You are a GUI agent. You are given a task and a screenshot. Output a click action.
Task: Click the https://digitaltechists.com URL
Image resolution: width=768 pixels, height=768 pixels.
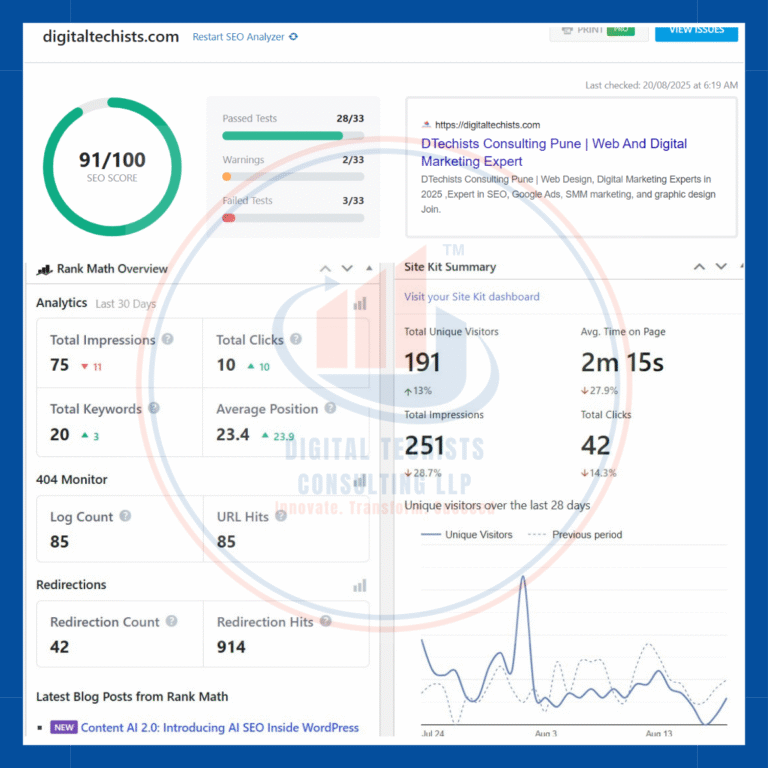487,125
